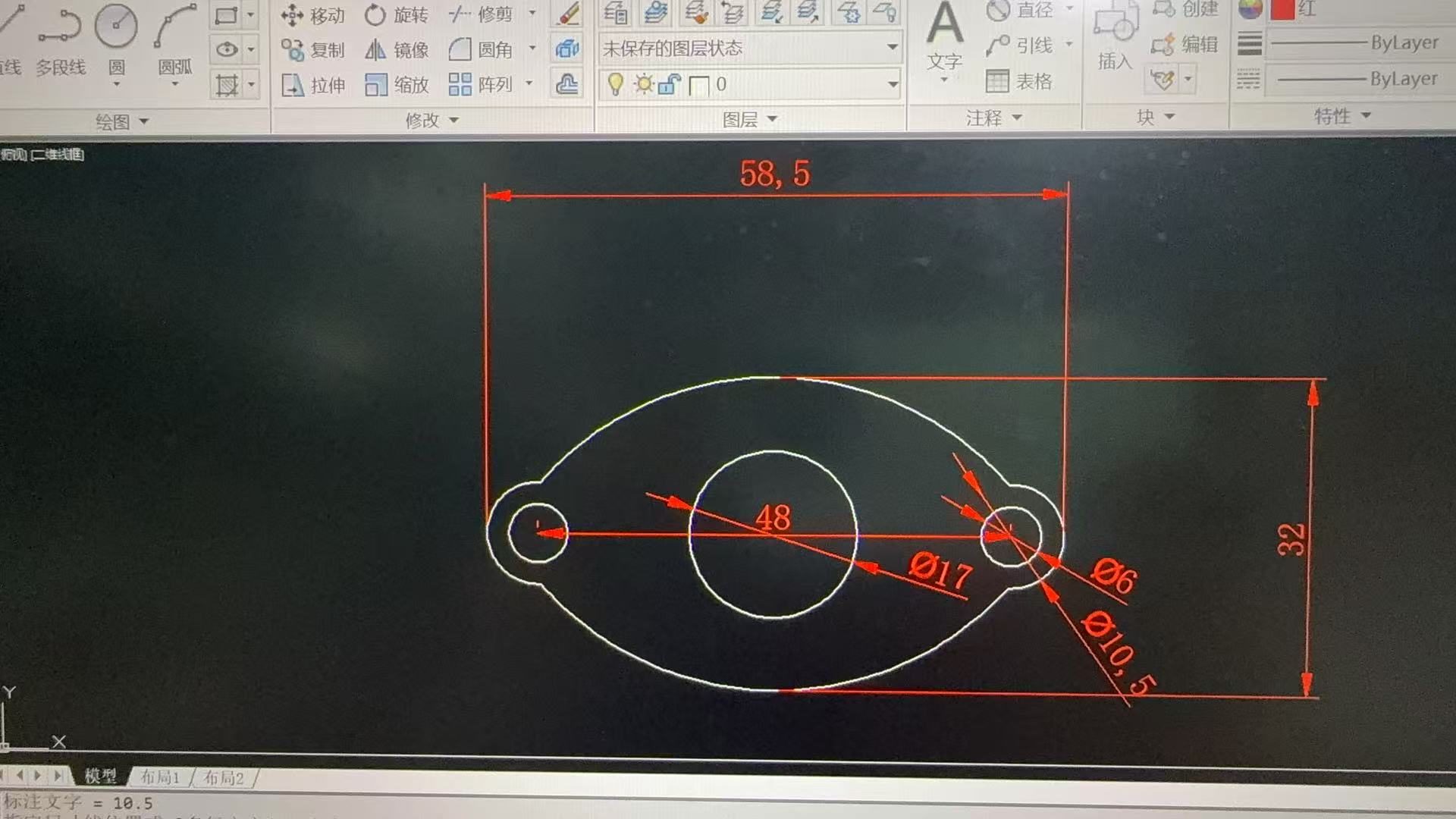The height and width of the screenshot is (819, 1456).
Task: Toggle layer freeze sun icon
Action: pos(643,84)
